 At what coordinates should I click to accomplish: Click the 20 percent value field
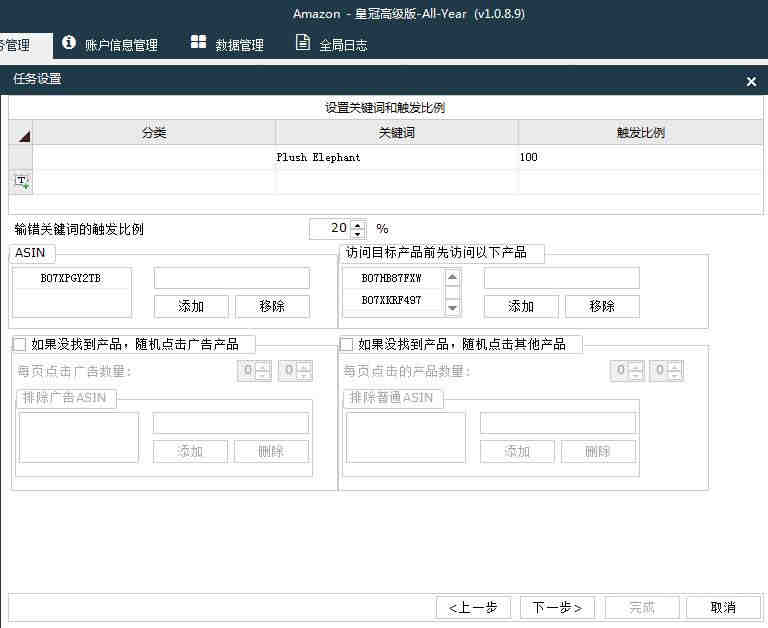pyautogui.click(x=331, y=228)
